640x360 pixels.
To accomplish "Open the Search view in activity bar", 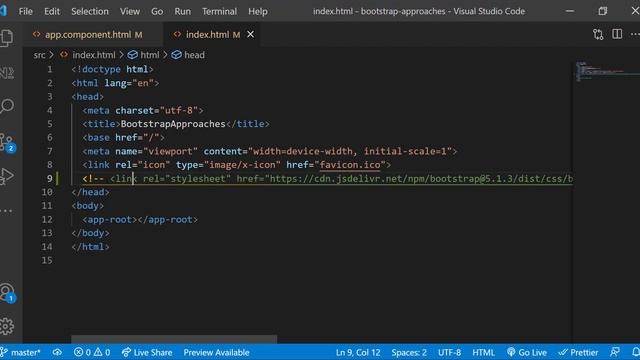I will click(x=7, y=106).
